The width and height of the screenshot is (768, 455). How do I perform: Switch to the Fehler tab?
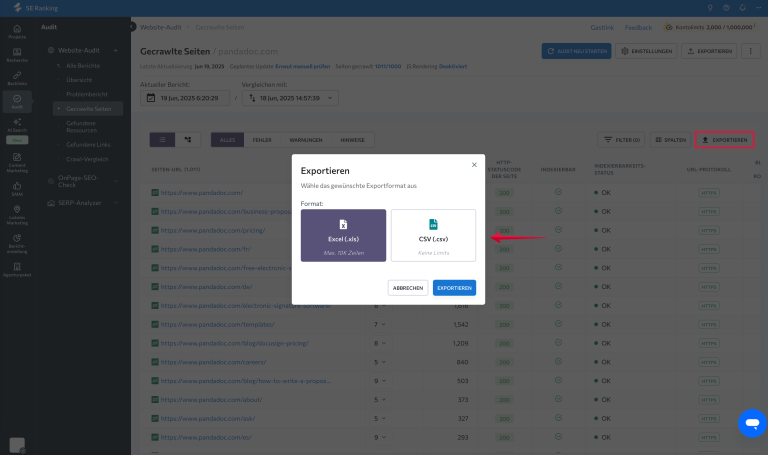click(261, 140)
